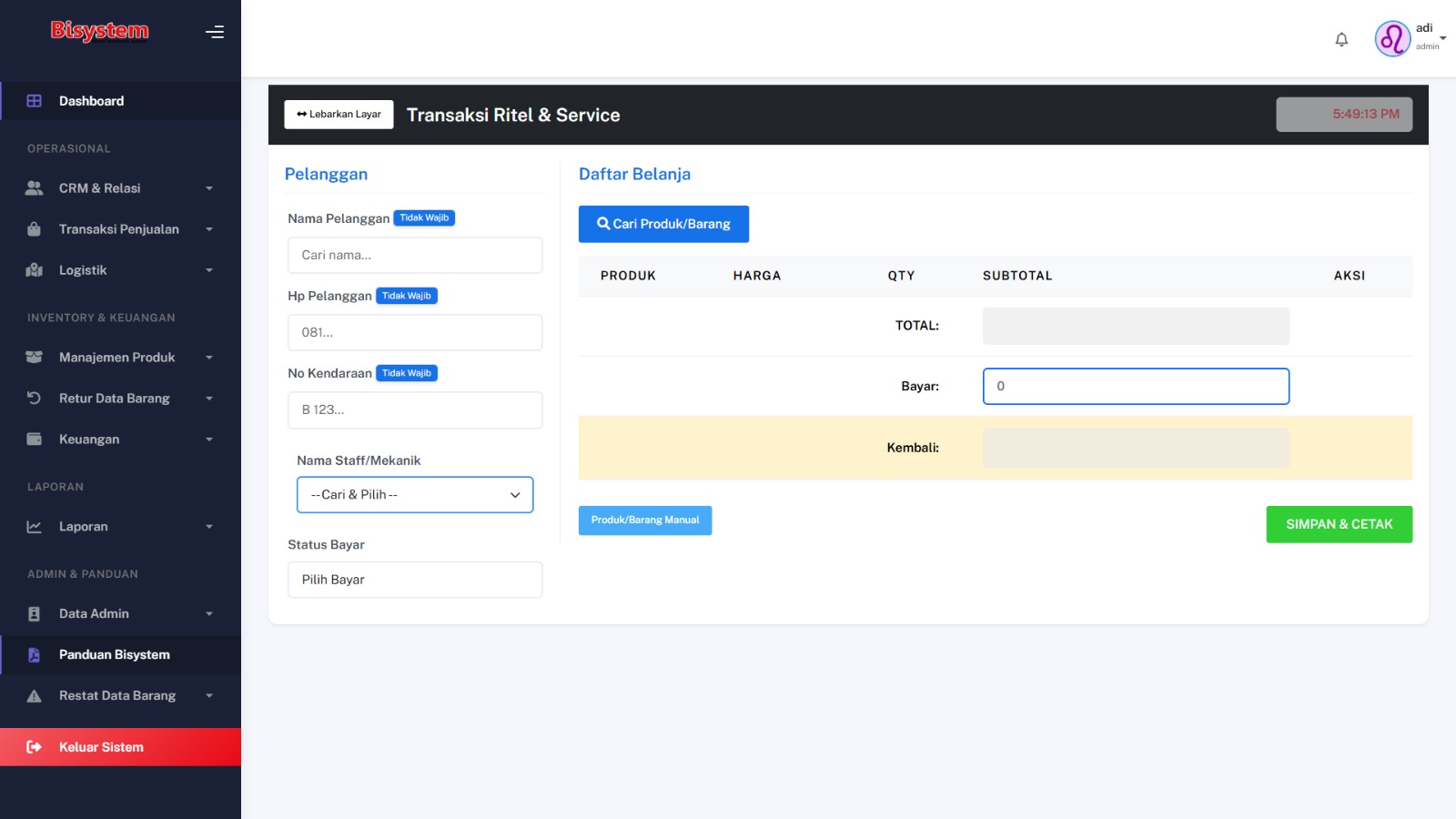
Task: Click the adi user avatar
Action: coord(1392,39)
